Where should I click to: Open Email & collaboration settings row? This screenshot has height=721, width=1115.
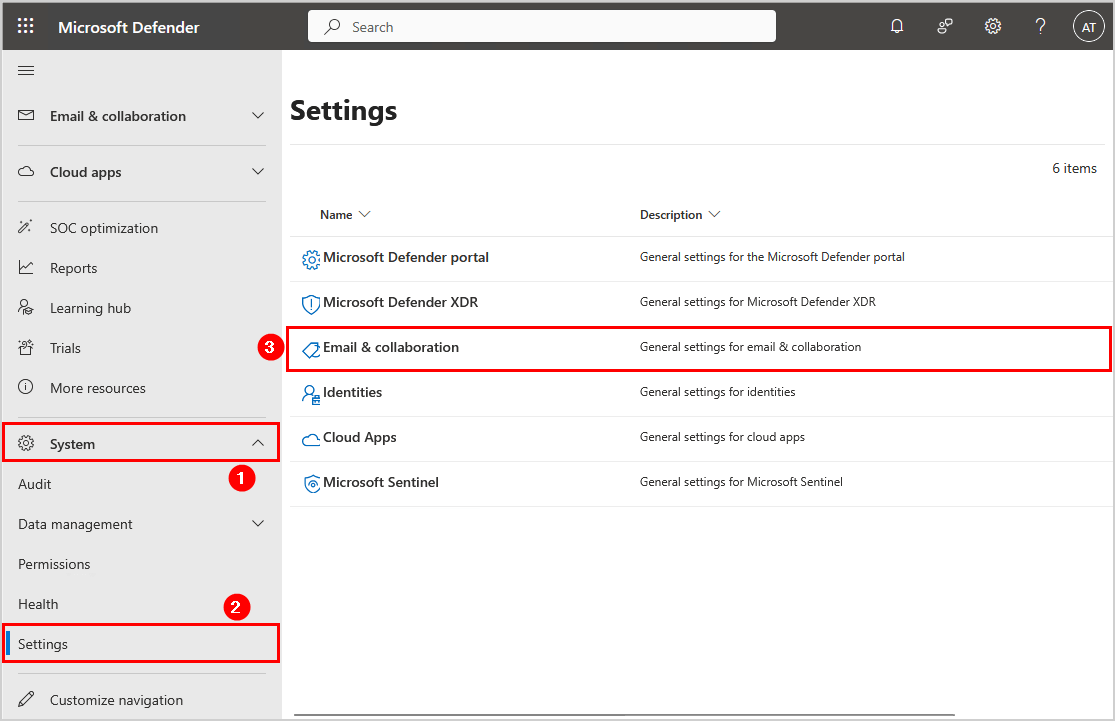pyautogui.click(x=391, y=347)
